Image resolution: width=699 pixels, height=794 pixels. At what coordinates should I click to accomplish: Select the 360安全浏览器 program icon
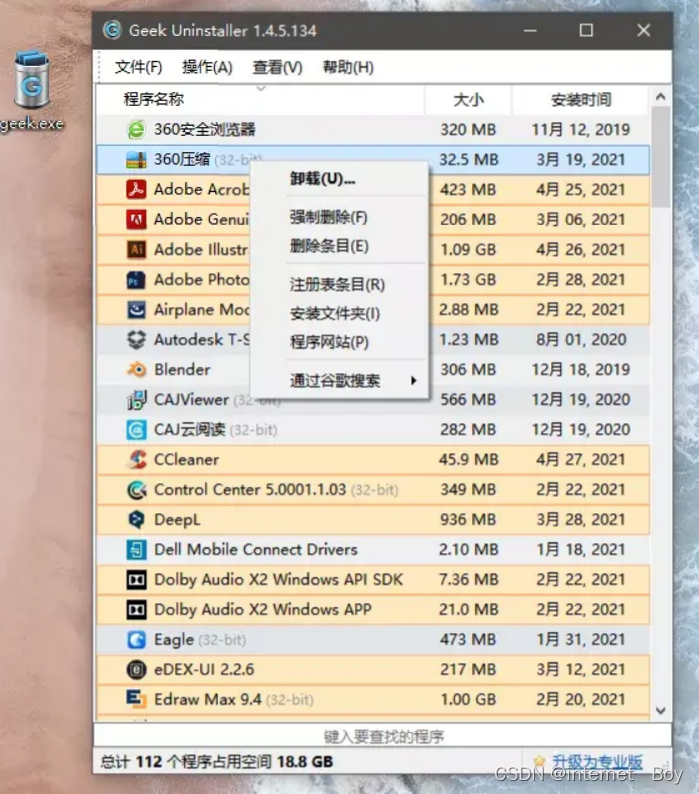pos(136,130)
